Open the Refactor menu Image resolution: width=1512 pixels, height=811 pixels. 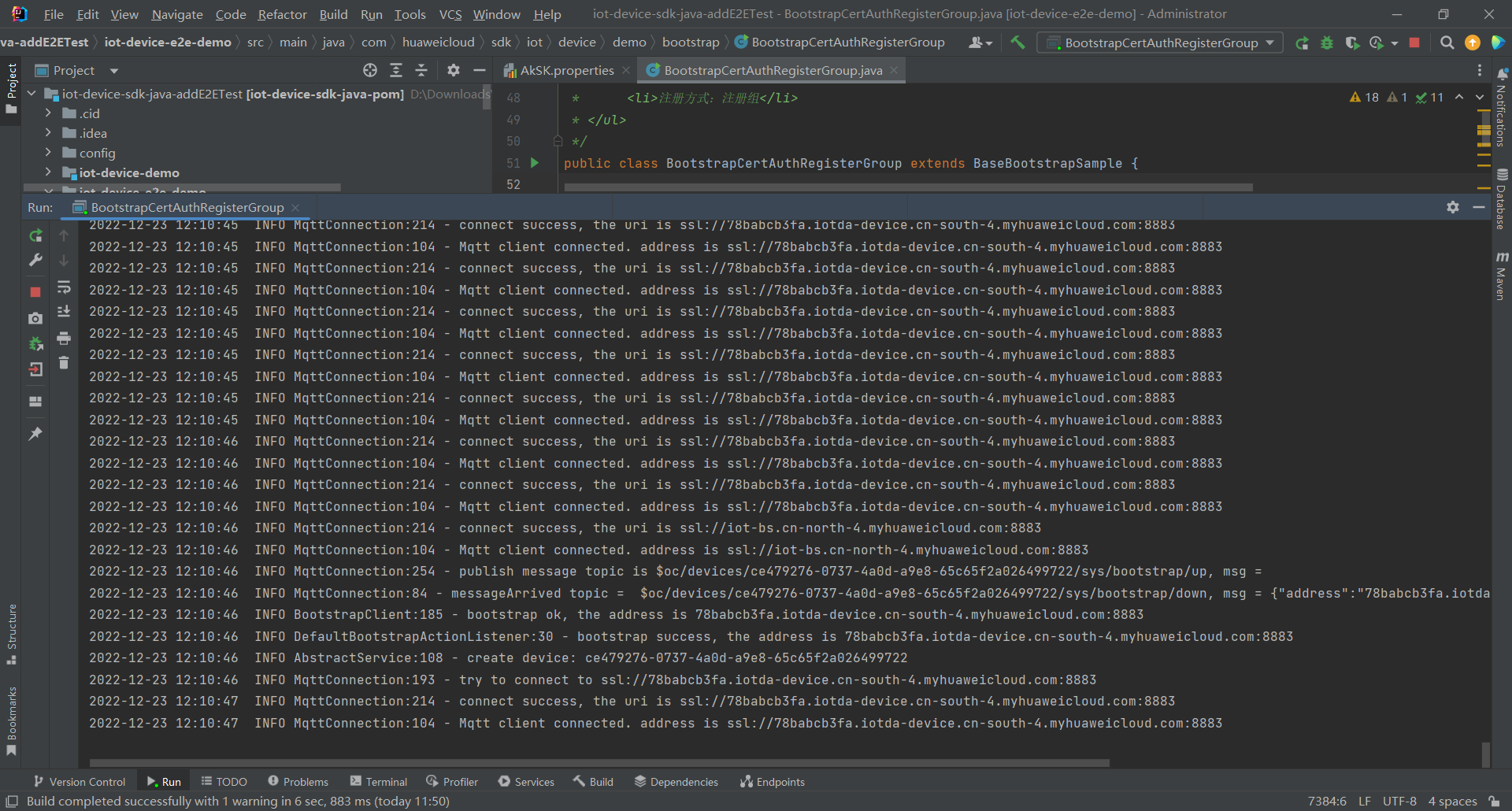[x=282, y=14]
